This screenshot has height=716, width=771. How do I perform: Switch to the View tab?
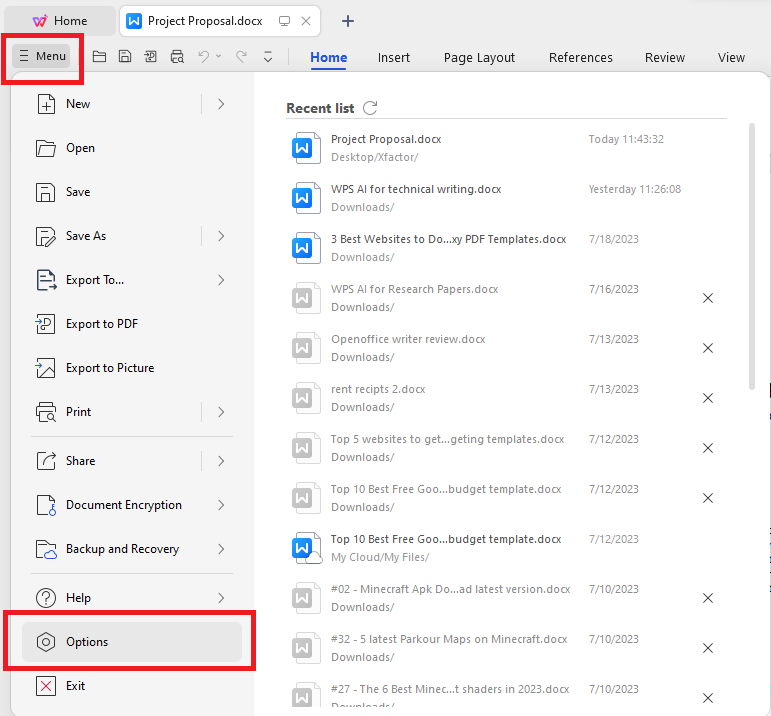point(731,58)
